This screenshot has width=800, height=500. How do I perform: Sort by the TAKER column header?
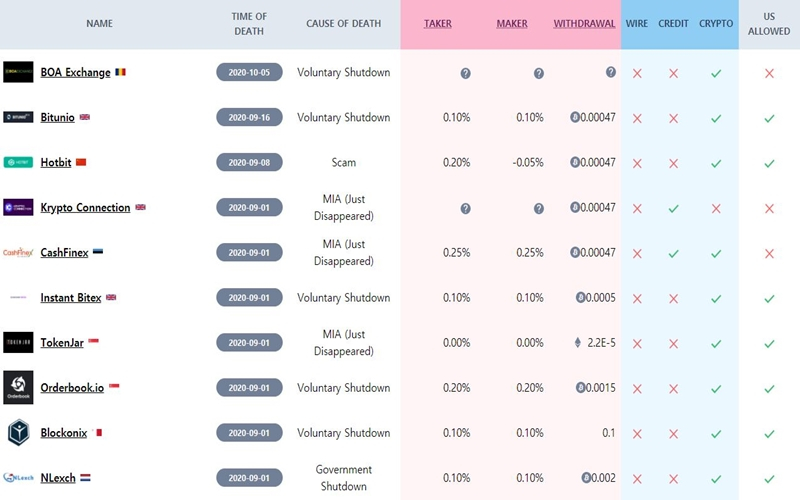(438, 24)
